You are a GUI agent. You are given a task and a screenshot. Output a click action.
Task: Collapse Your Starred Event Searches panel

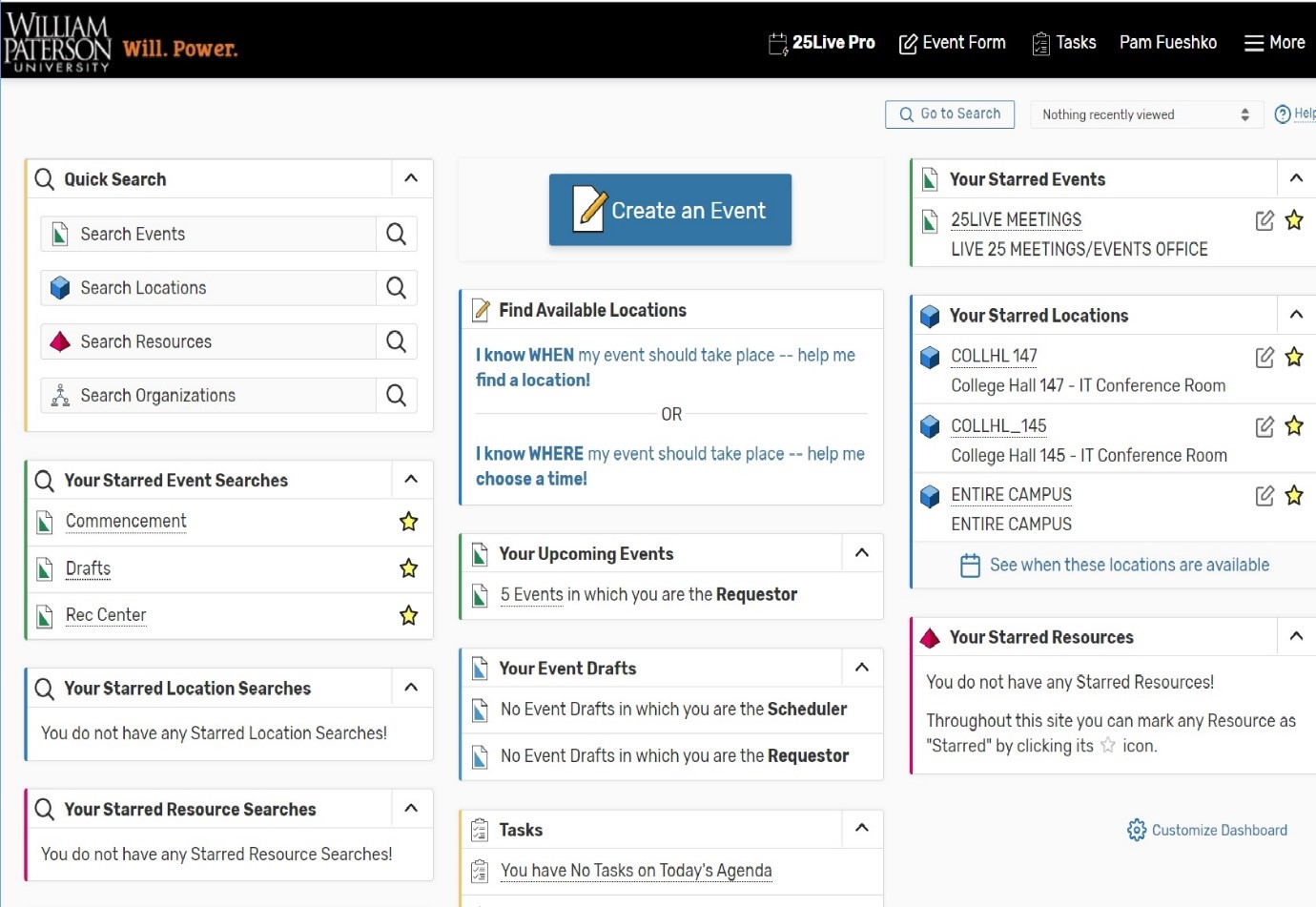[x=411, y=480]
